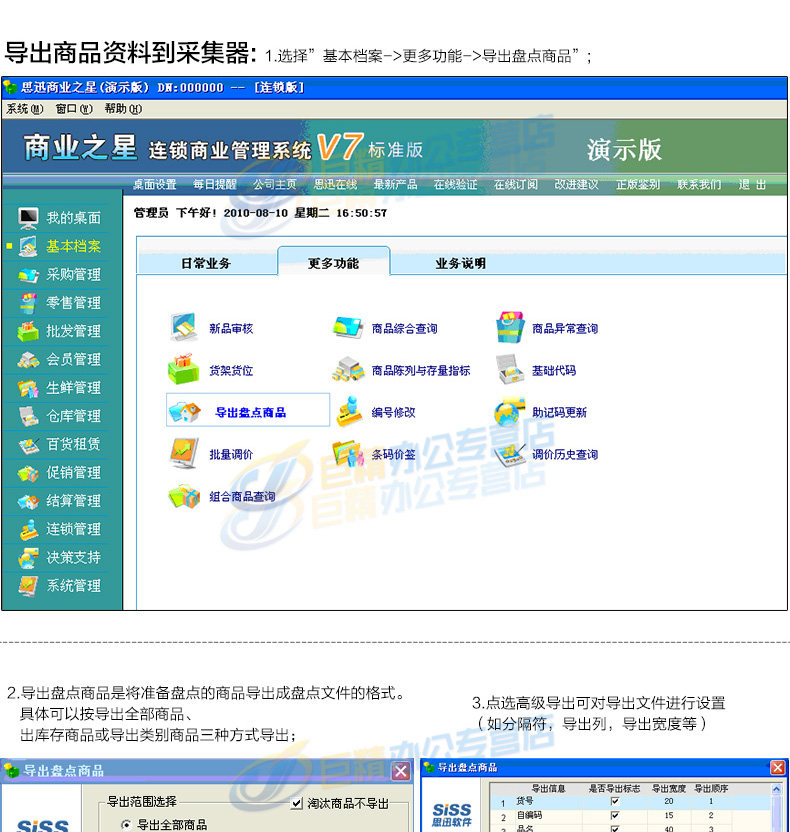Image resolution: width=790 pixels, height=832 pixels.
Task: Launch 商品异常查询 function
Action: pyautogui.click(x=547, y=328)
